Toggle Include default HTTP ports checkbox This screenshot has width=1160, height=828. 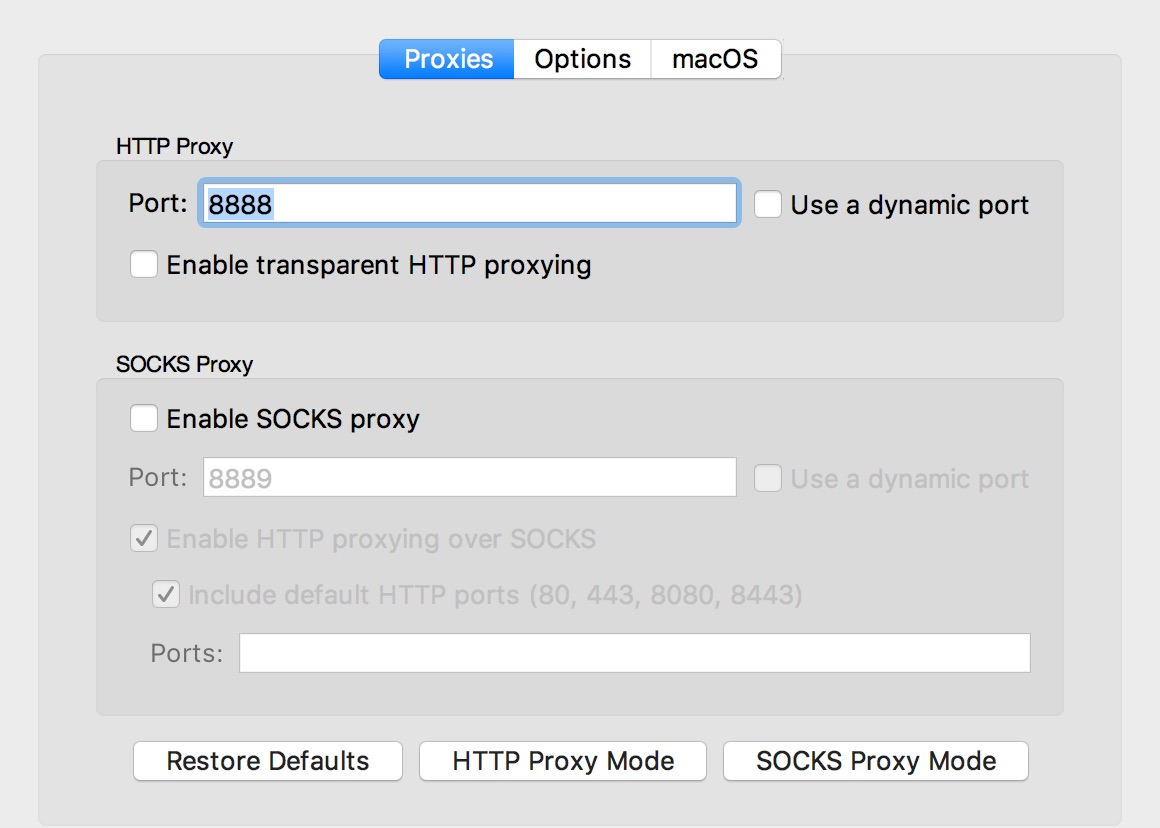(x=166, y=594)
